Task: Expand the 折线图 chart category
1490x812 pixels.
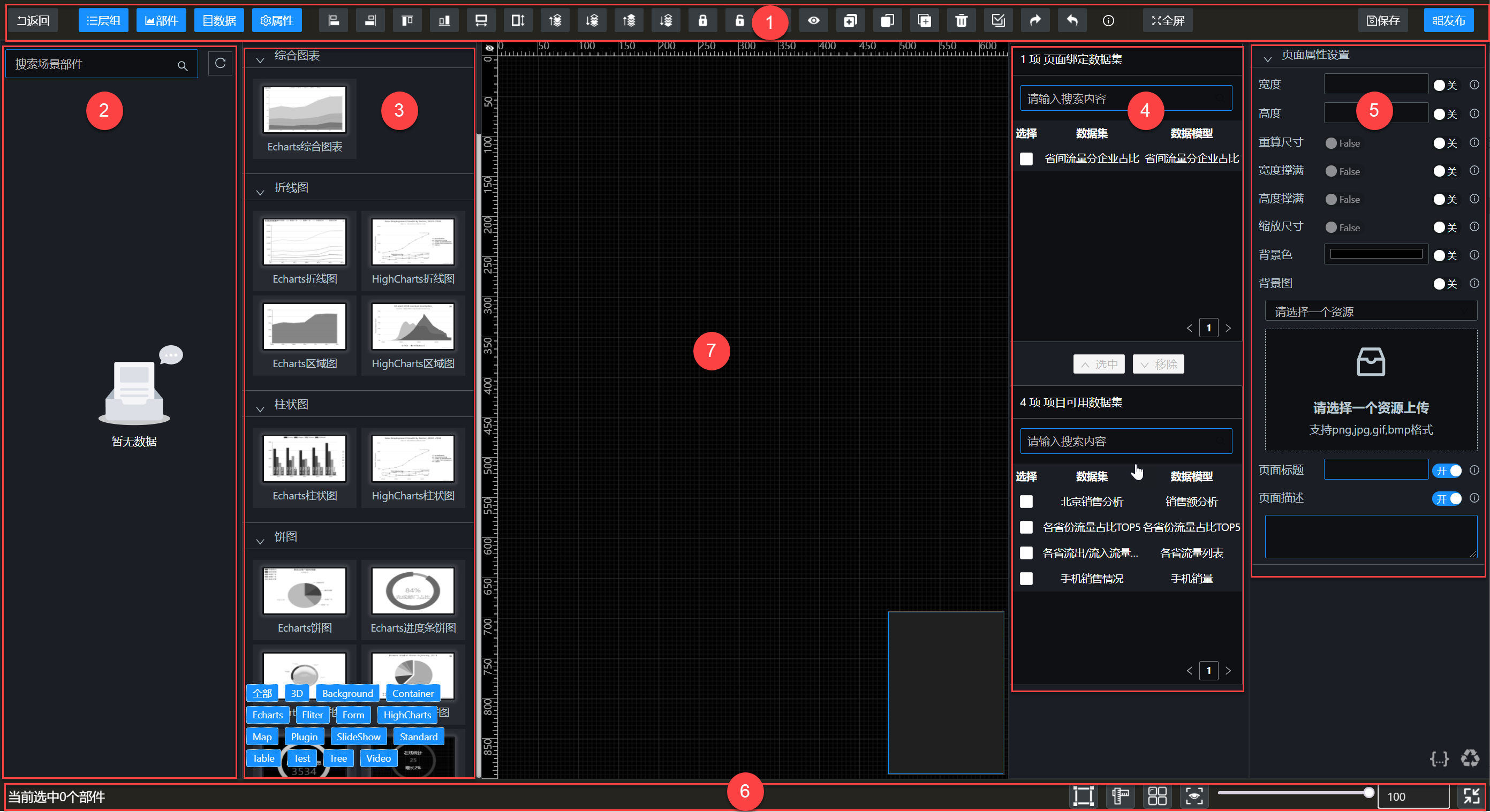Action: pos(262,187)
